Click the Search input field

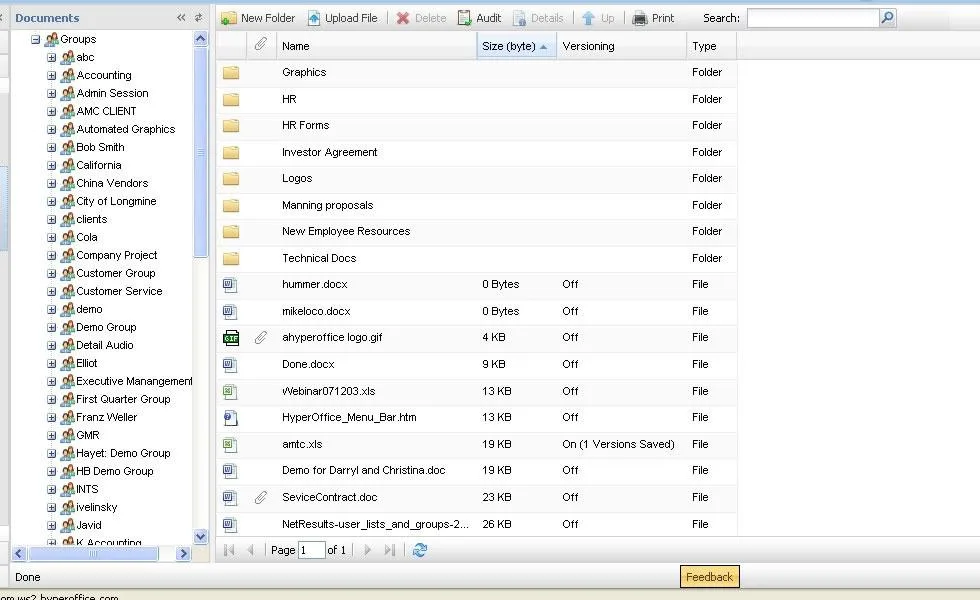click(813, 18)
